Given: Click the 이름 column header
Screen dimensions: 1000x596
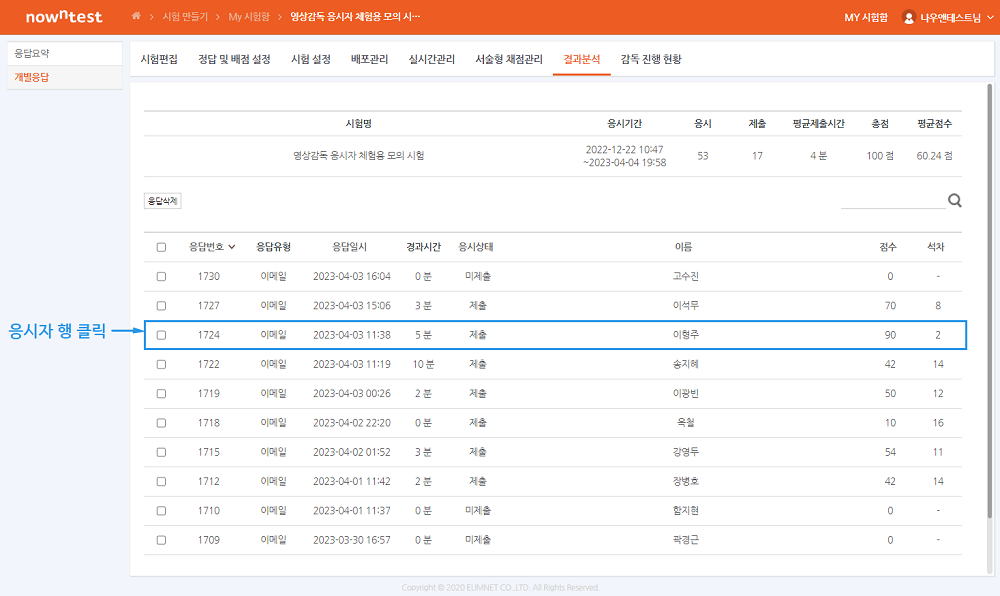Looking at the screenshot, I should [684, 247].
